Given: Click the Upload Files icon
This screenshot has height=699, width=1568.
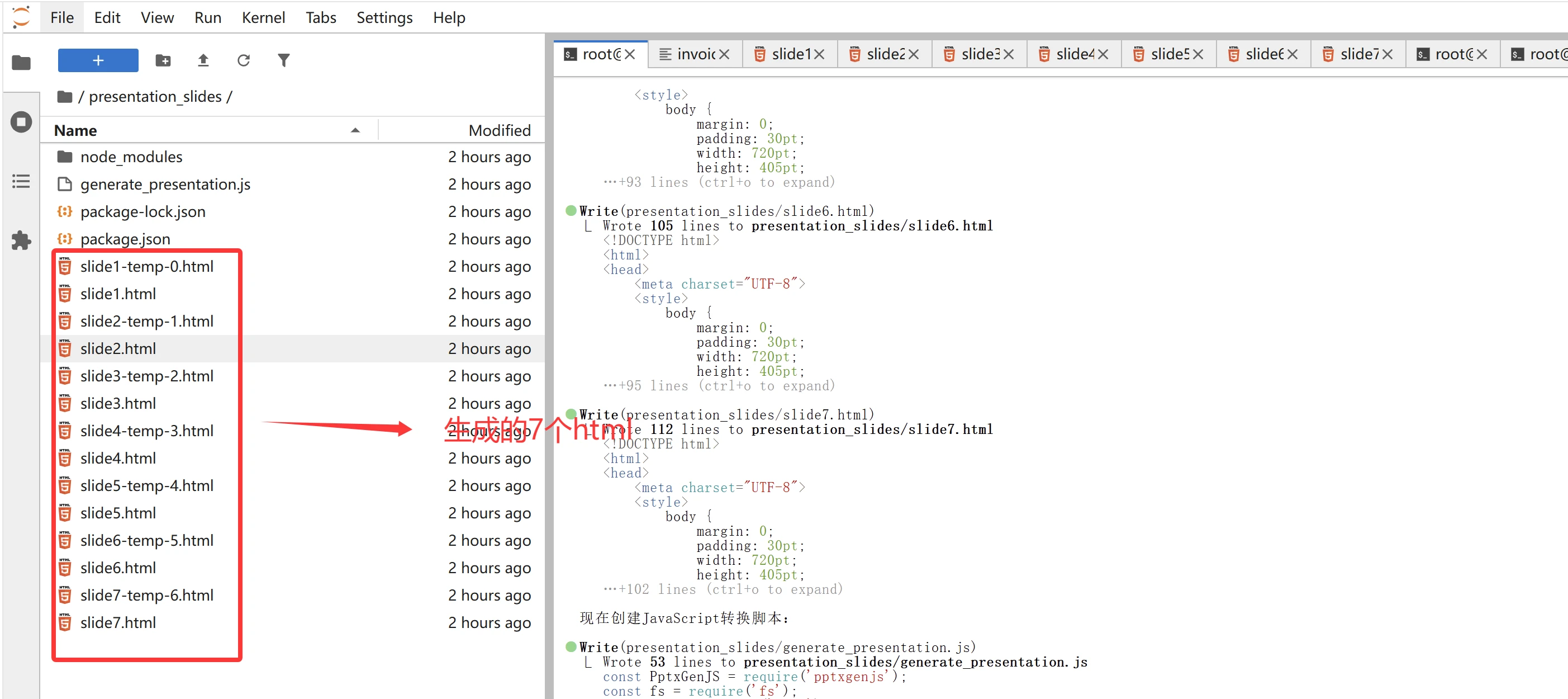Looking at the screenshot, I should (203, 60).
